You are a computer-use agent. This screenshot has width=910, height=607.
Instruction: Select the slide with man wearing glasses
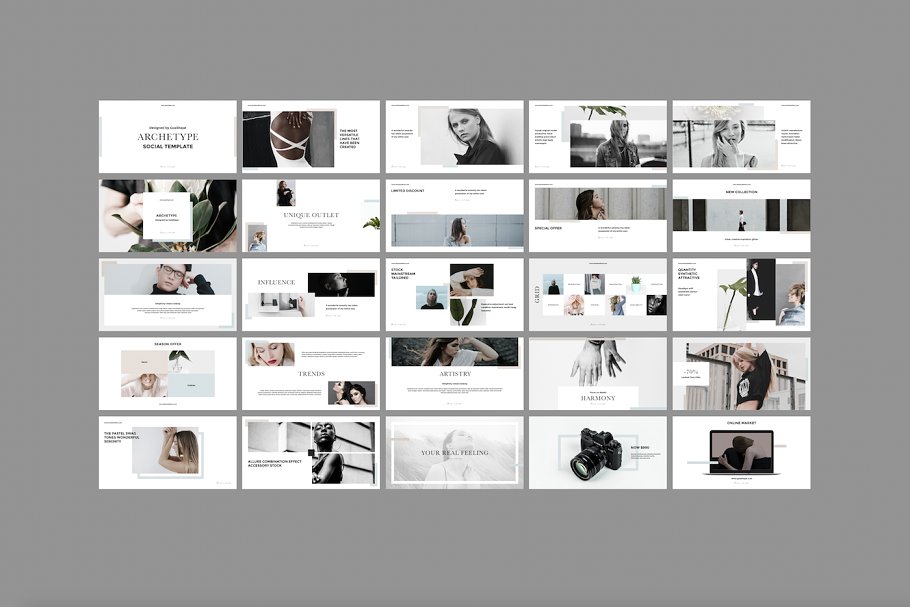[167, 294]
